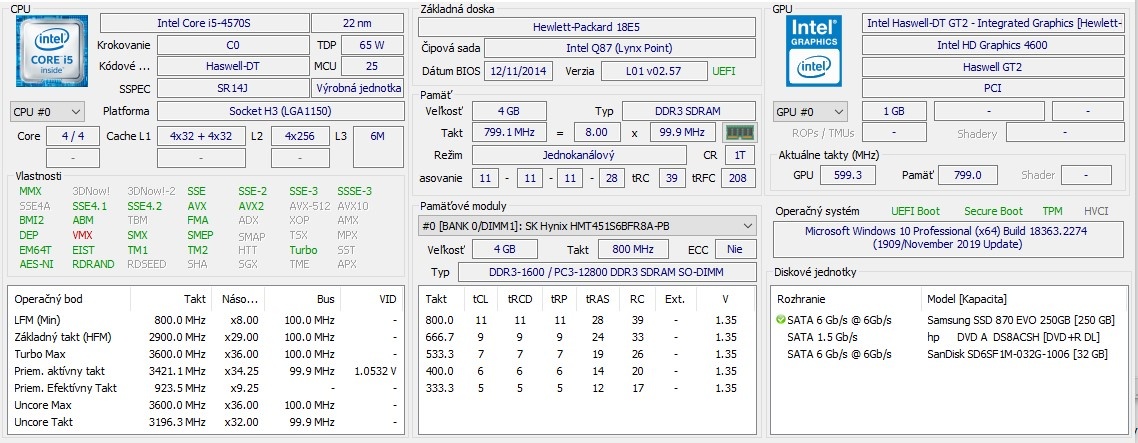
Task: Click the BIOS date 12/11/2014 value
Action: tap(519, 71)
